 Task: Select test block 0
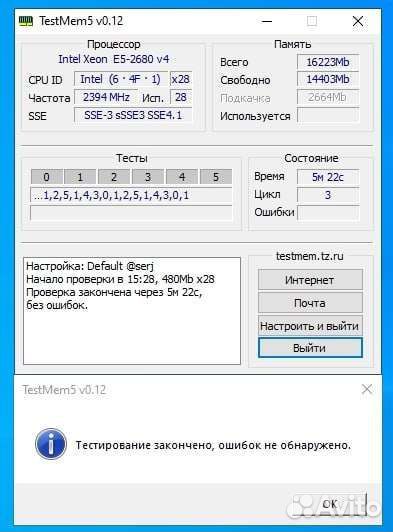click(x=46, y=177)
